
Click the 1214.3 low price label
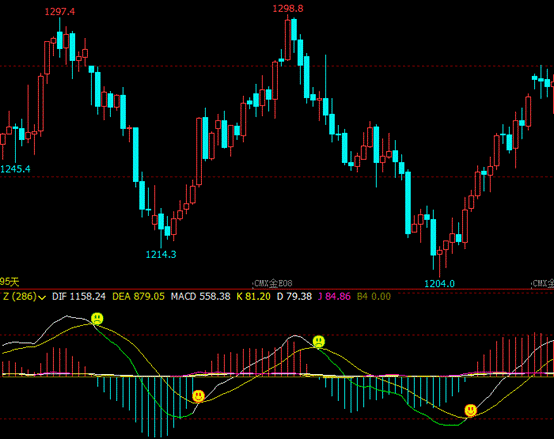point(161,254)
